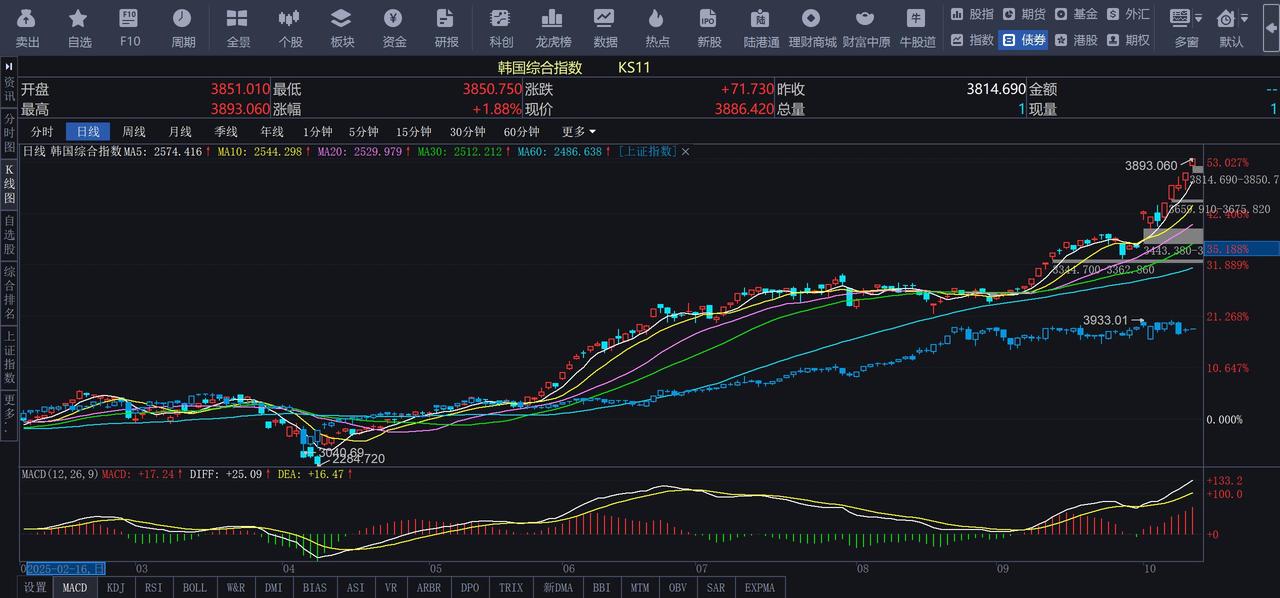Open the 数据 data icon
This screenshot has height=598, width=1280.
604,19
